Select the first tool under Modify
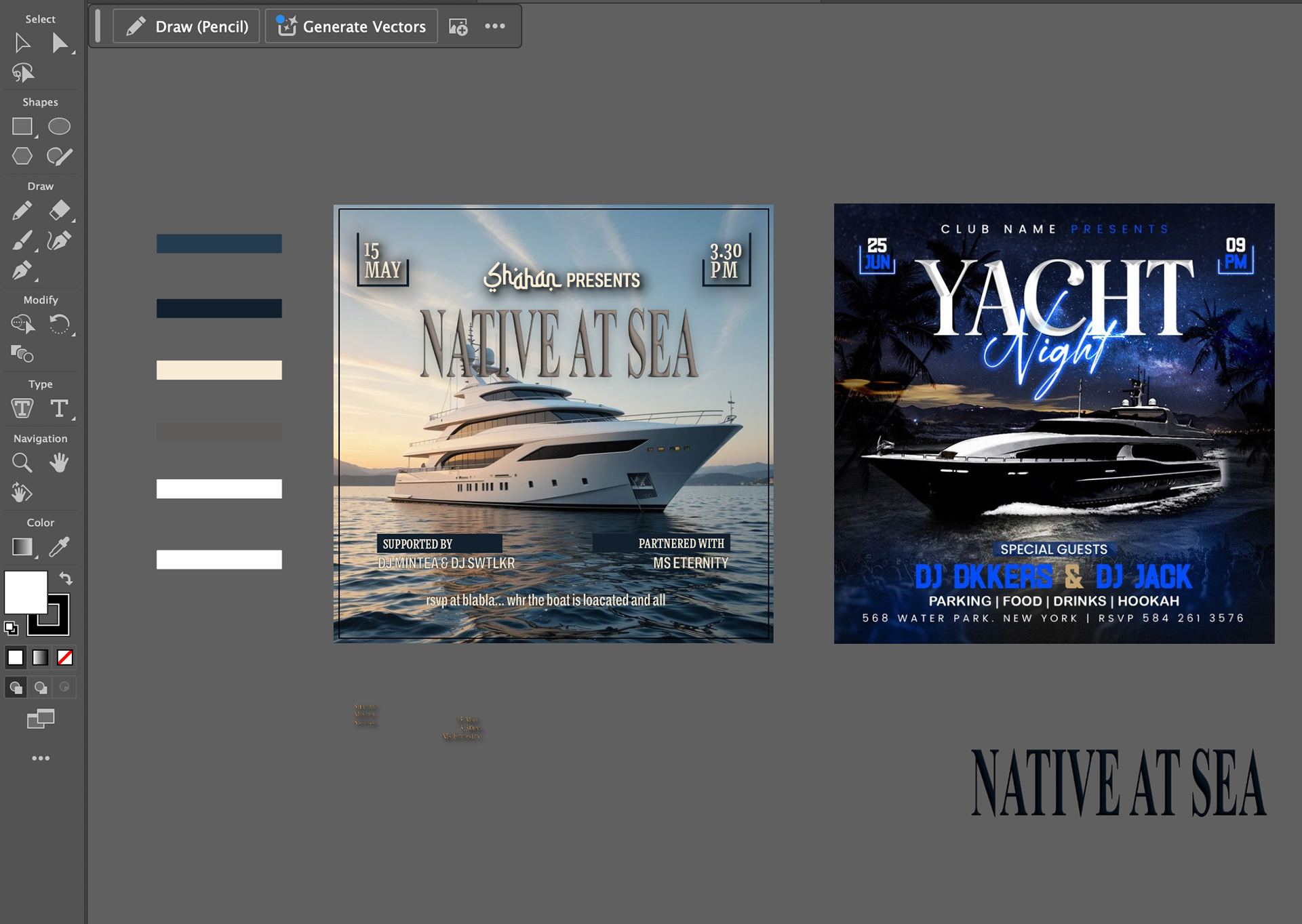 (22, 325)
